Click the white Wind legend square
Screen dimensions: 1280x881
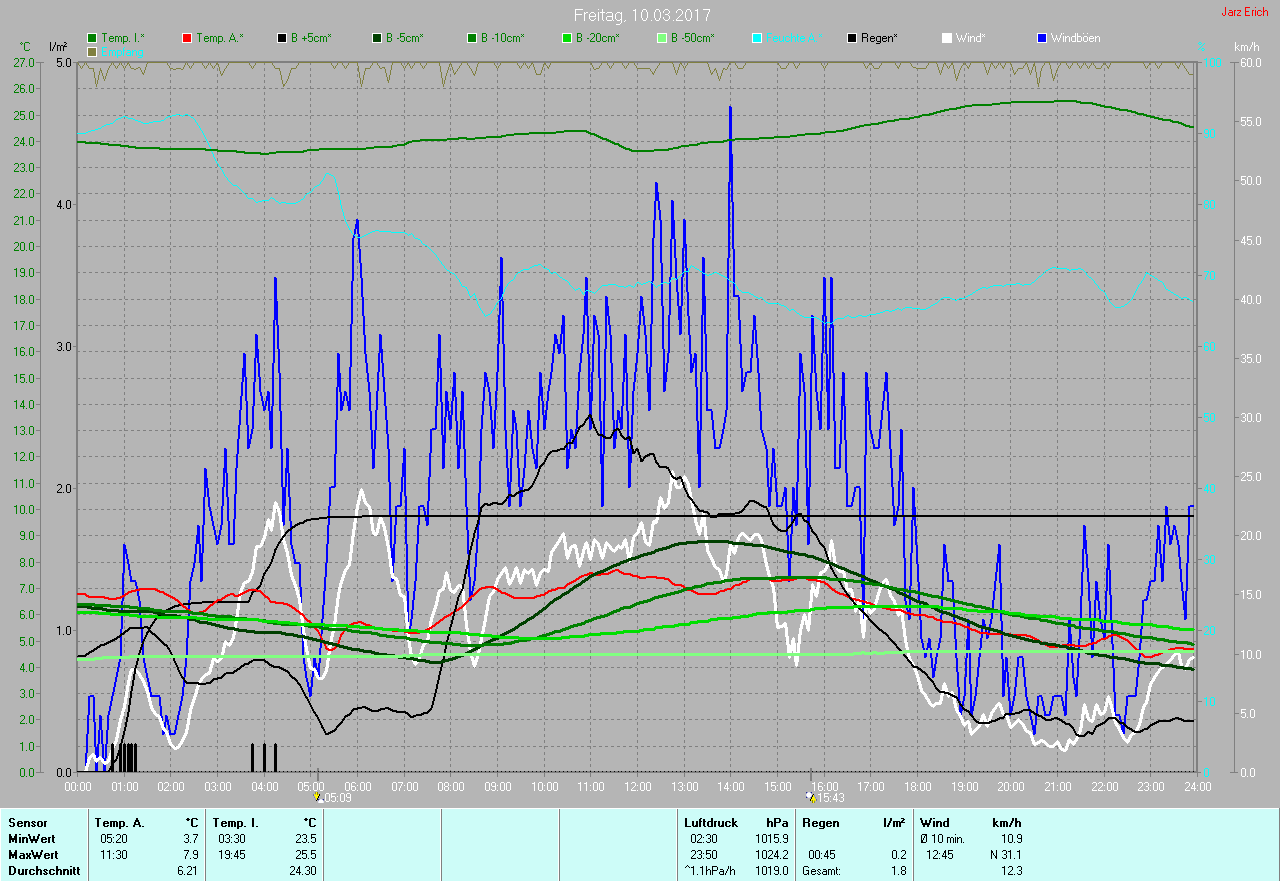pyautogui.click(x=947, y=38)
